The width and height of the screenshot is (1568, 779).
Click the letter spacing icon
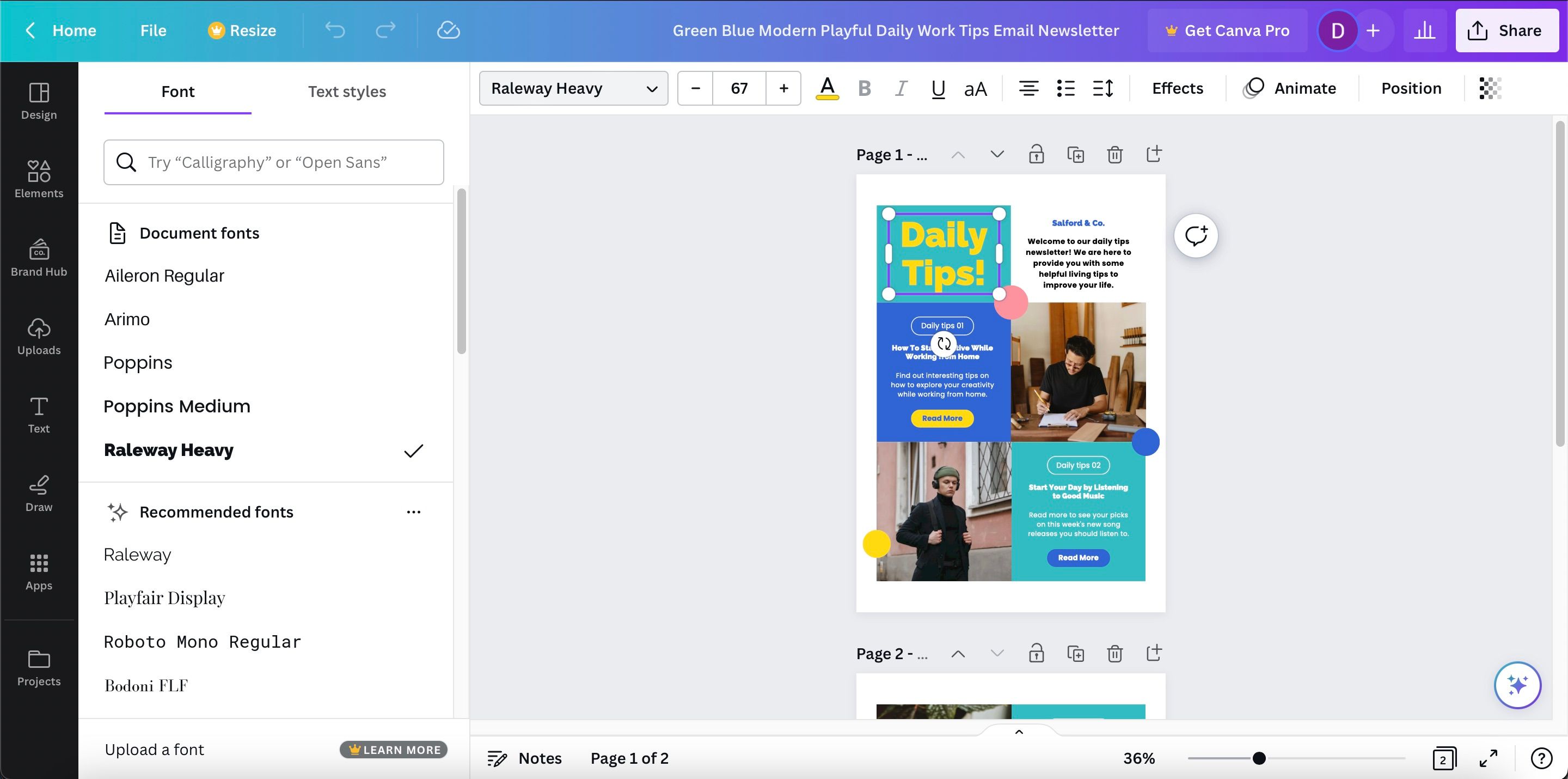[x=1103, y=88]
